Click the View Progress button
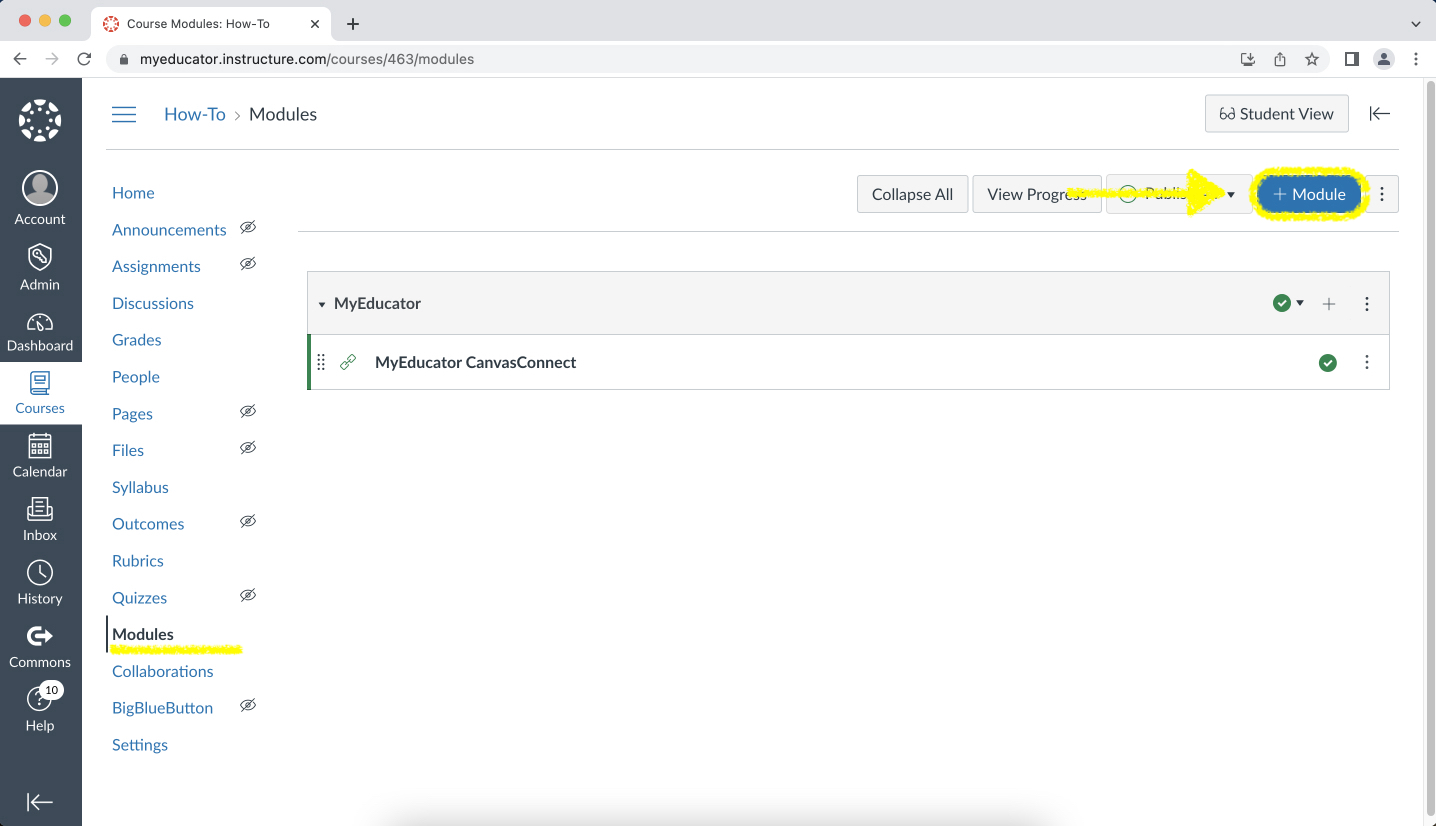 coord(1037,194)
